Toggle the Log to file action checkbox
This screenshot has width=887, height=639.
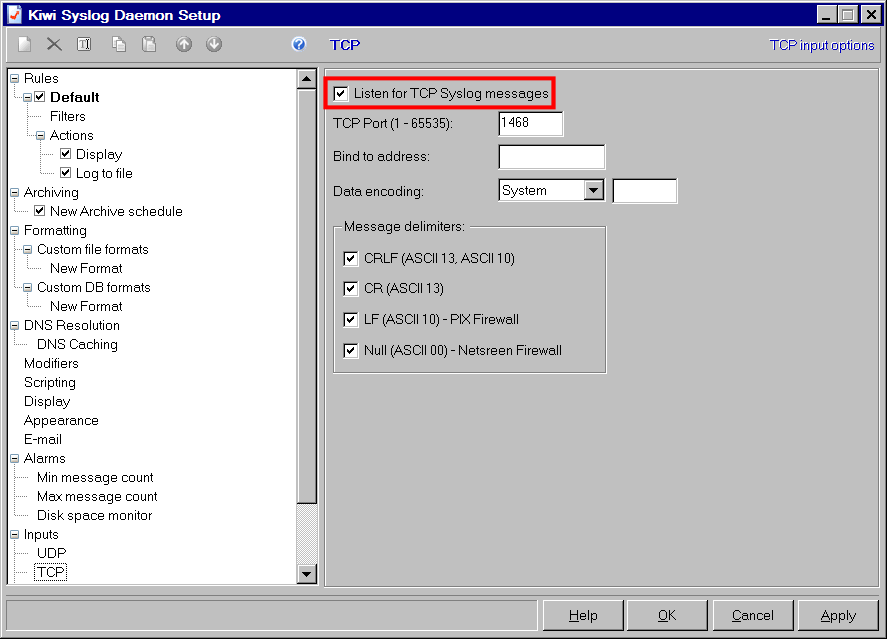tap(66, 172)
